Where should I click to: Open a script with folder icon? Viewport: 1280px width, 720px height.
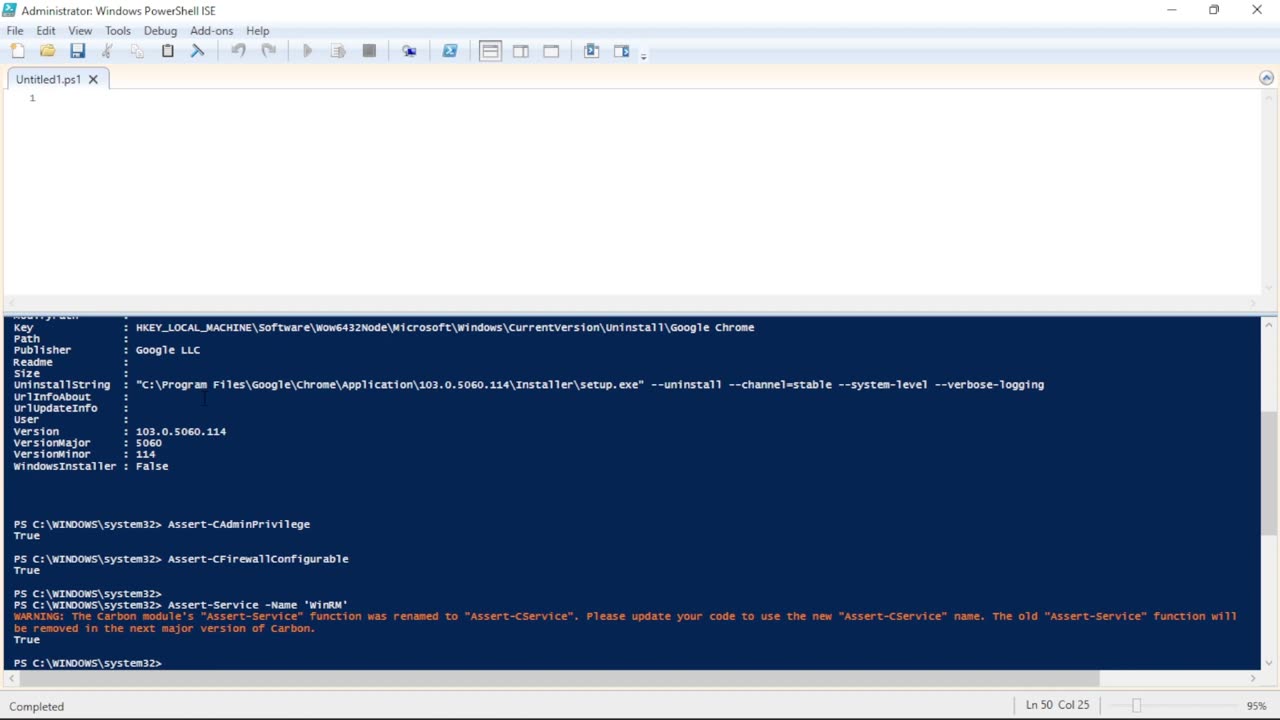pyautogui.click(x=47, y=51)
